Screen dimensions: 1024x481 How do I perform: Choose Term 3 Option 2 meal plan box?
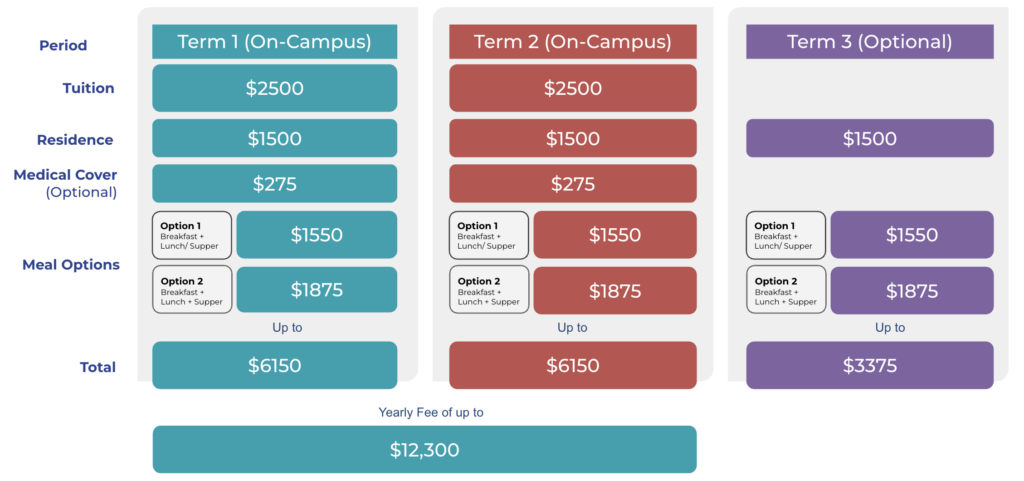pyautogui.click(x=786, y=290)
